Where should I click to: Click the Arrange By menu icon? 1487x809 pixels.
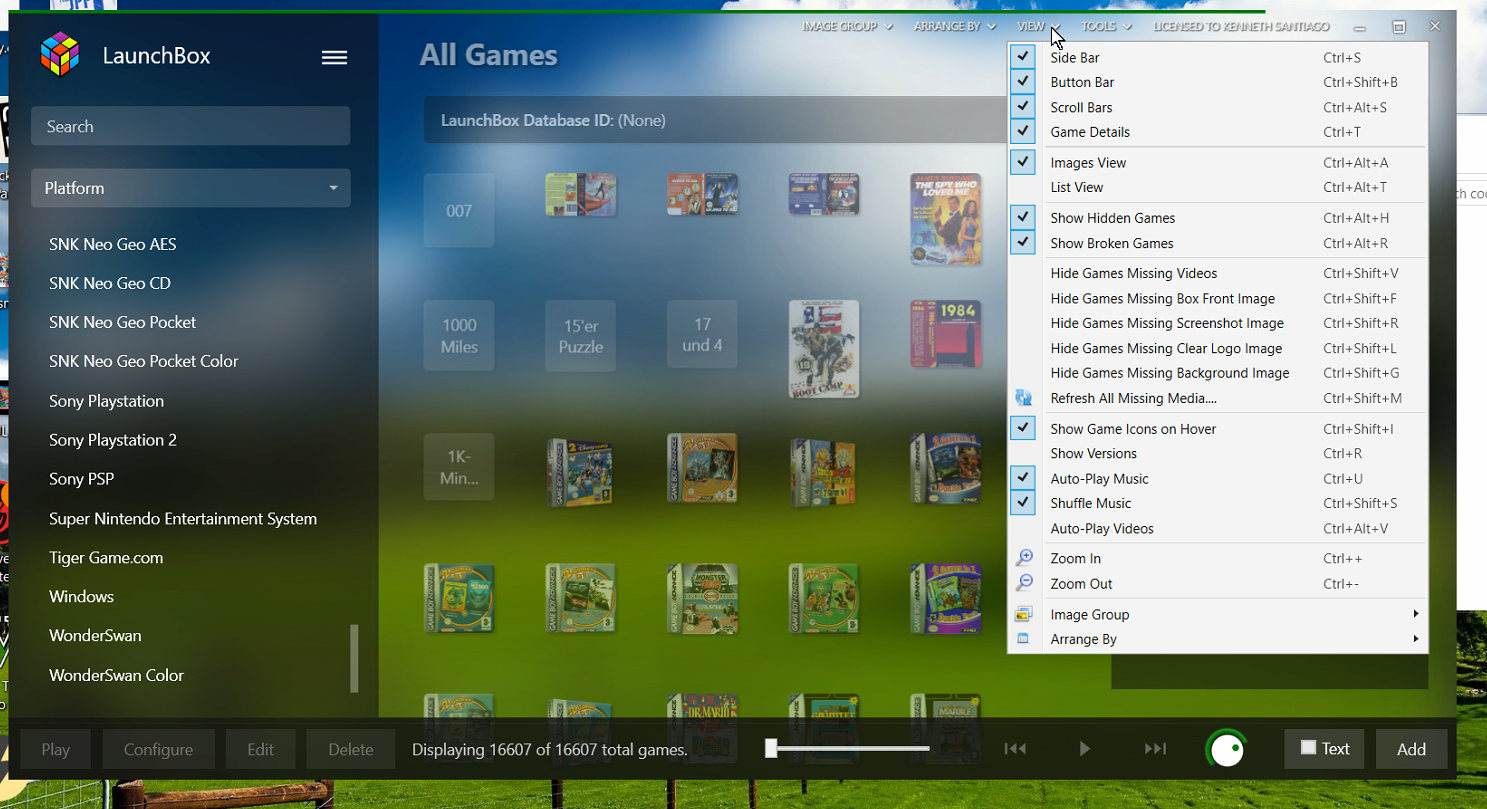coord(1023,639)
